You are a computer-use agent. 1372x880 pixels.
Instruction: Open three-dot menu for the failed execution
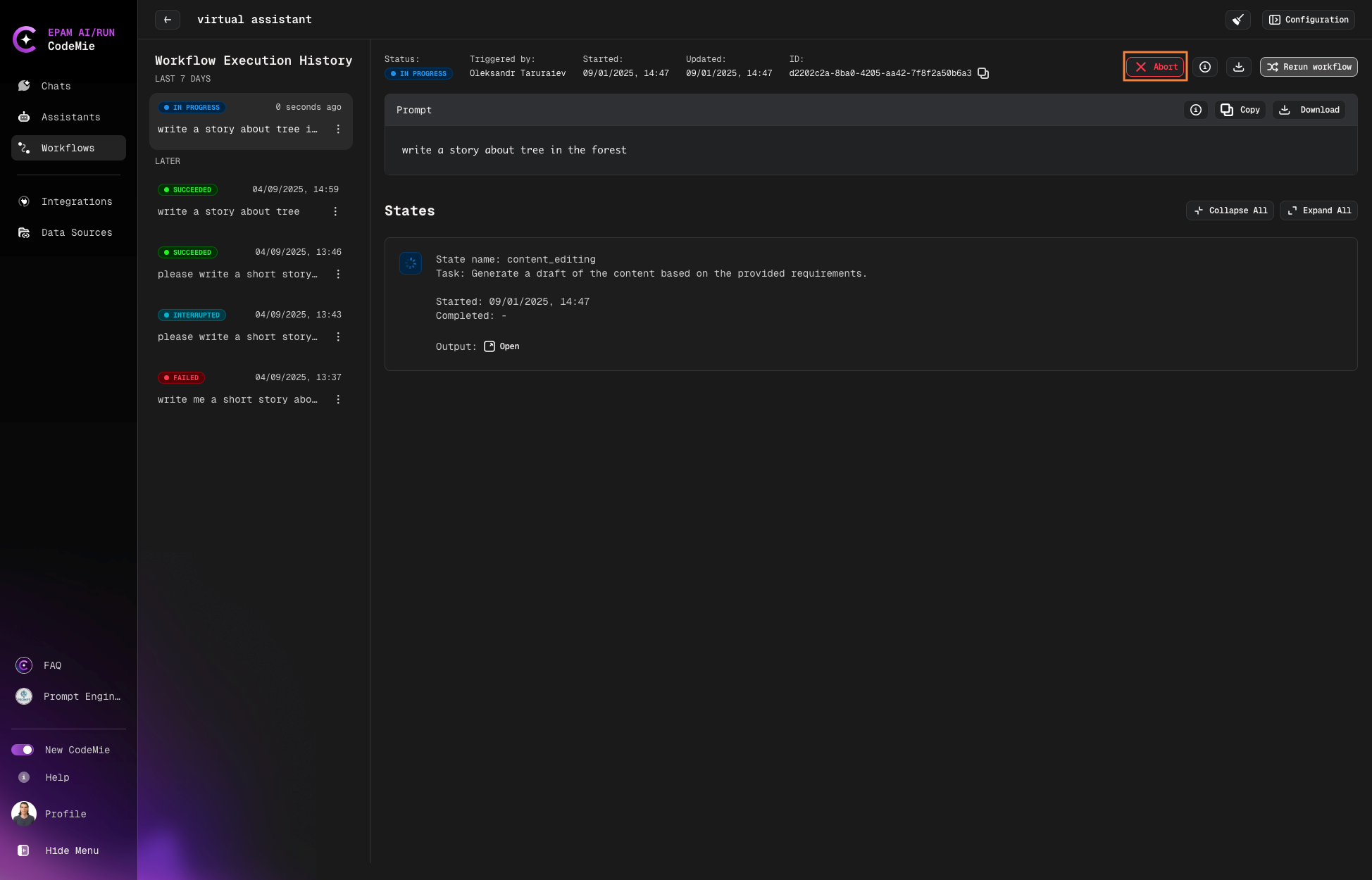click(x=338, y=400)
